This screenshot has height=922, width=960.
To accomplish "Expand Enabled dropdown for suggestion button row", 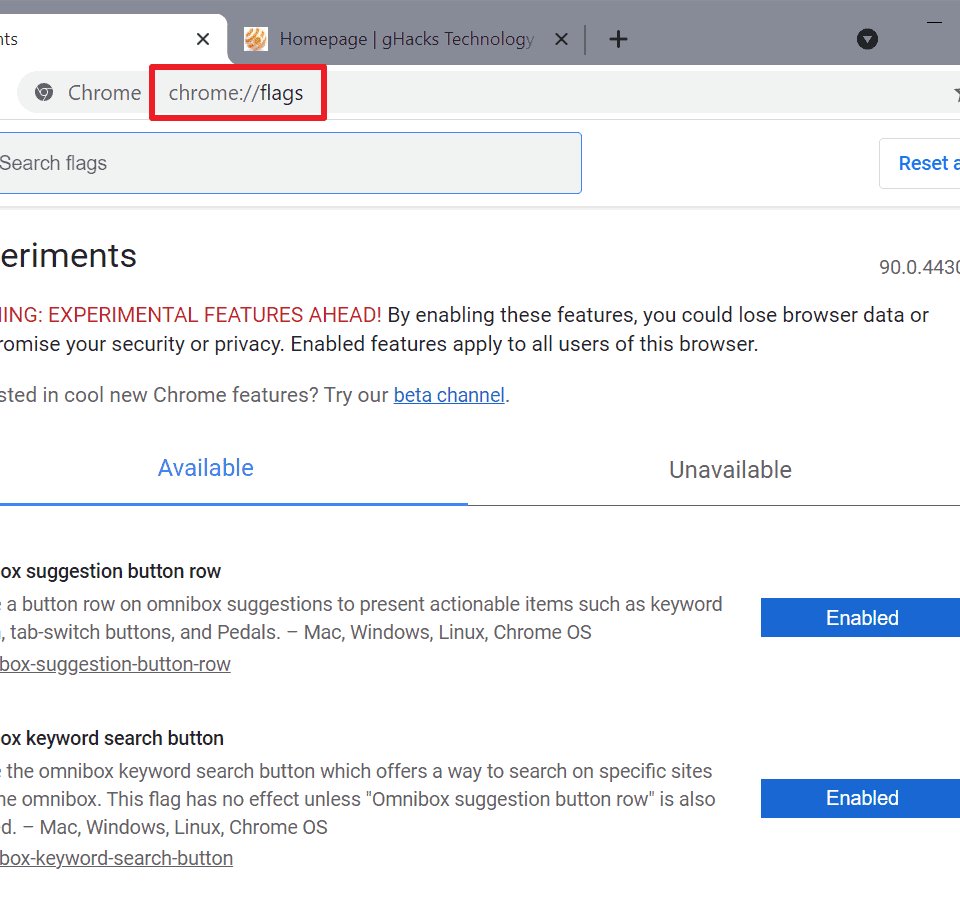I will pos(861,618).
